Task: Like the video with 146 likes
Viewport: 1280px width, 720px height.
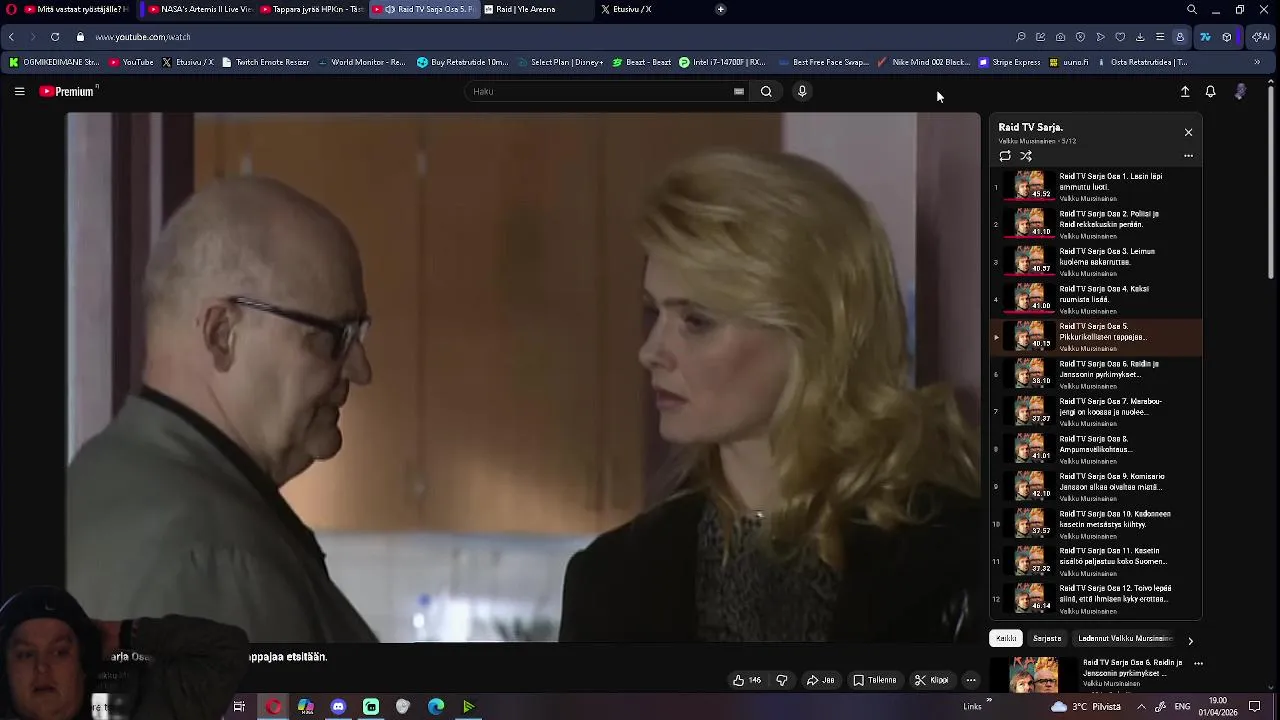Action: coord(747,680)
